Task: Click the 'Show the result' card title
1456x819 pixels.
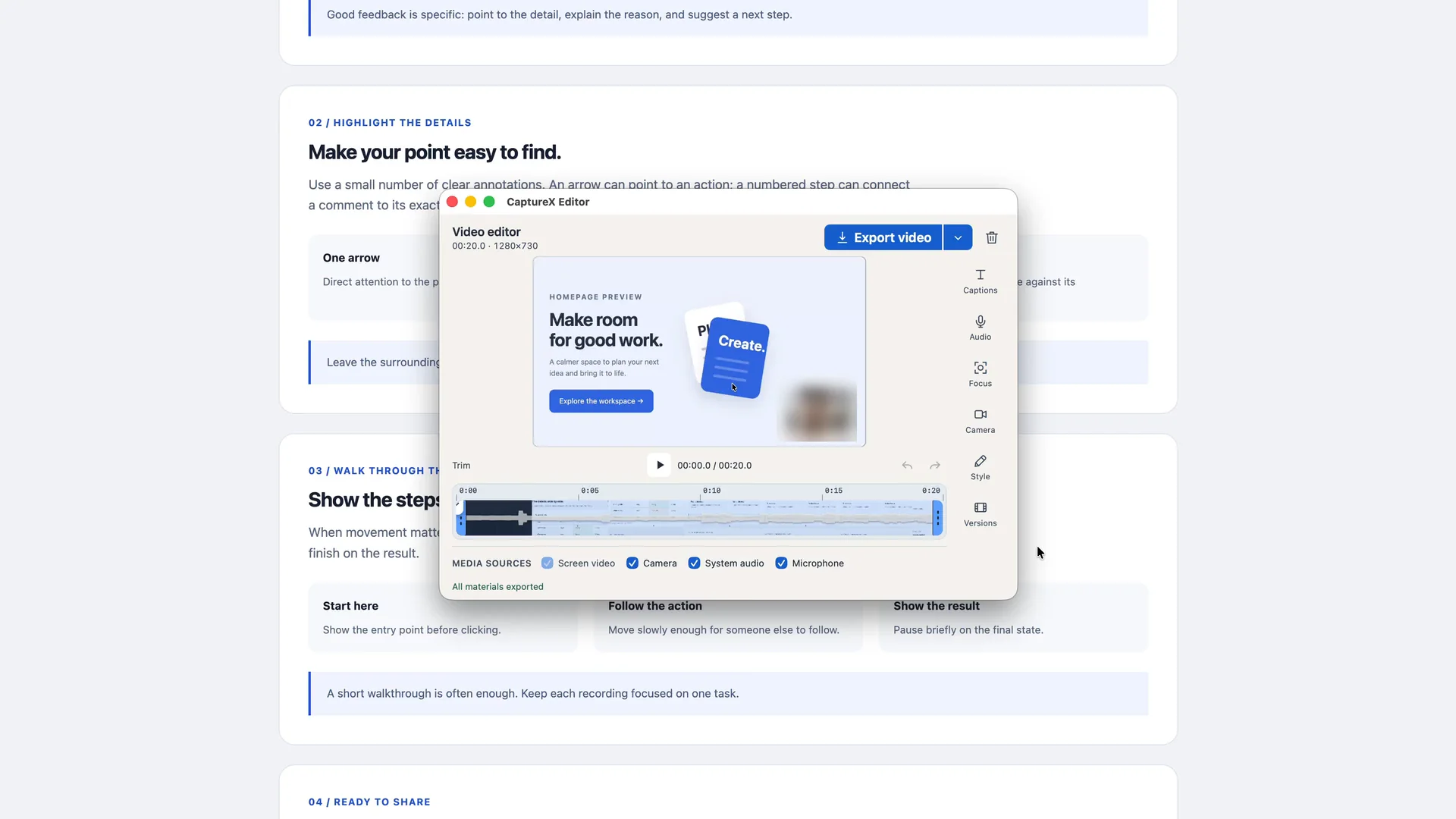Action: (x=937, y=606)
